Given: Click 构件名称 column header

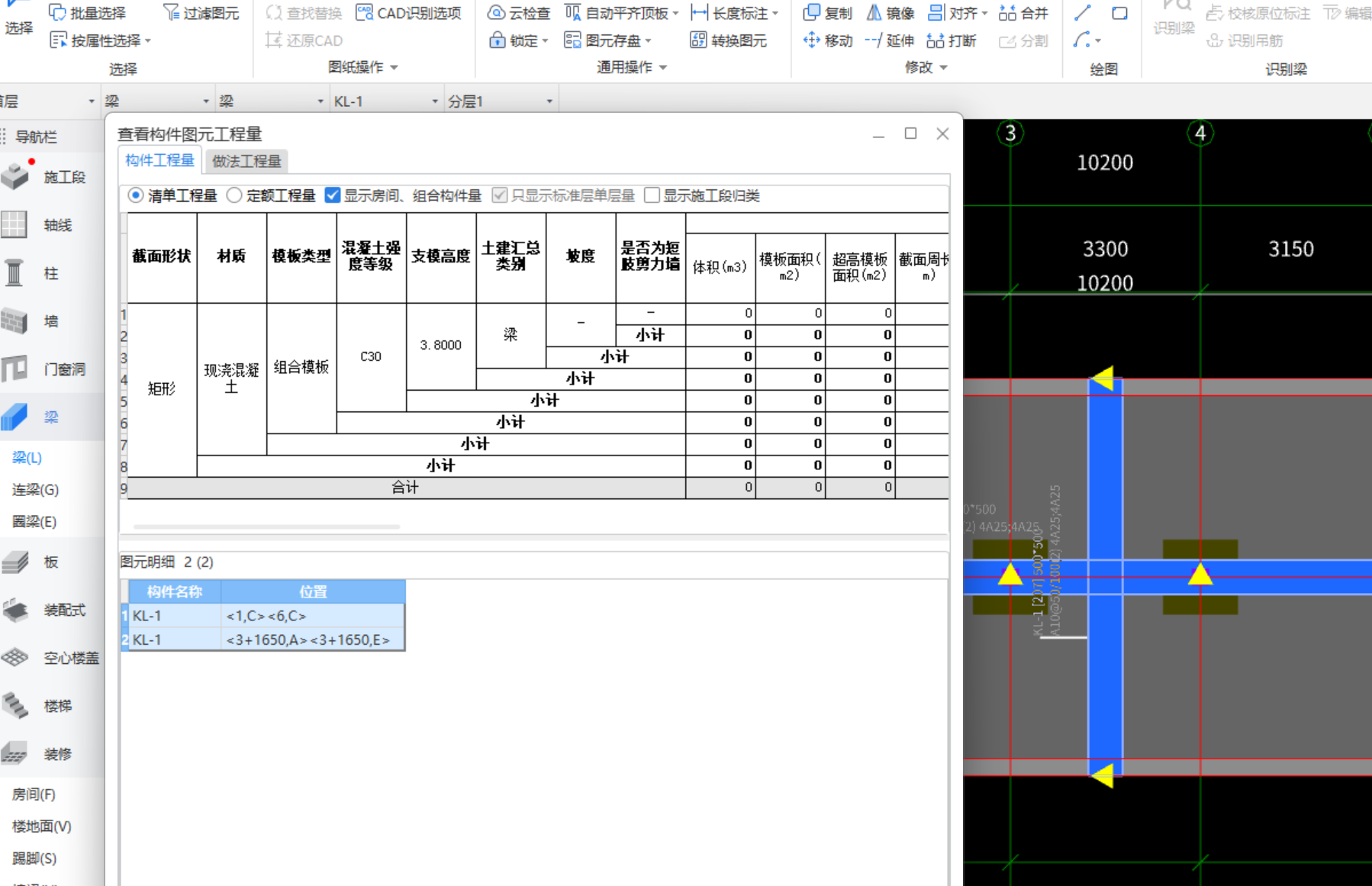Looking at the screenshot, I should tap(175, 592).
